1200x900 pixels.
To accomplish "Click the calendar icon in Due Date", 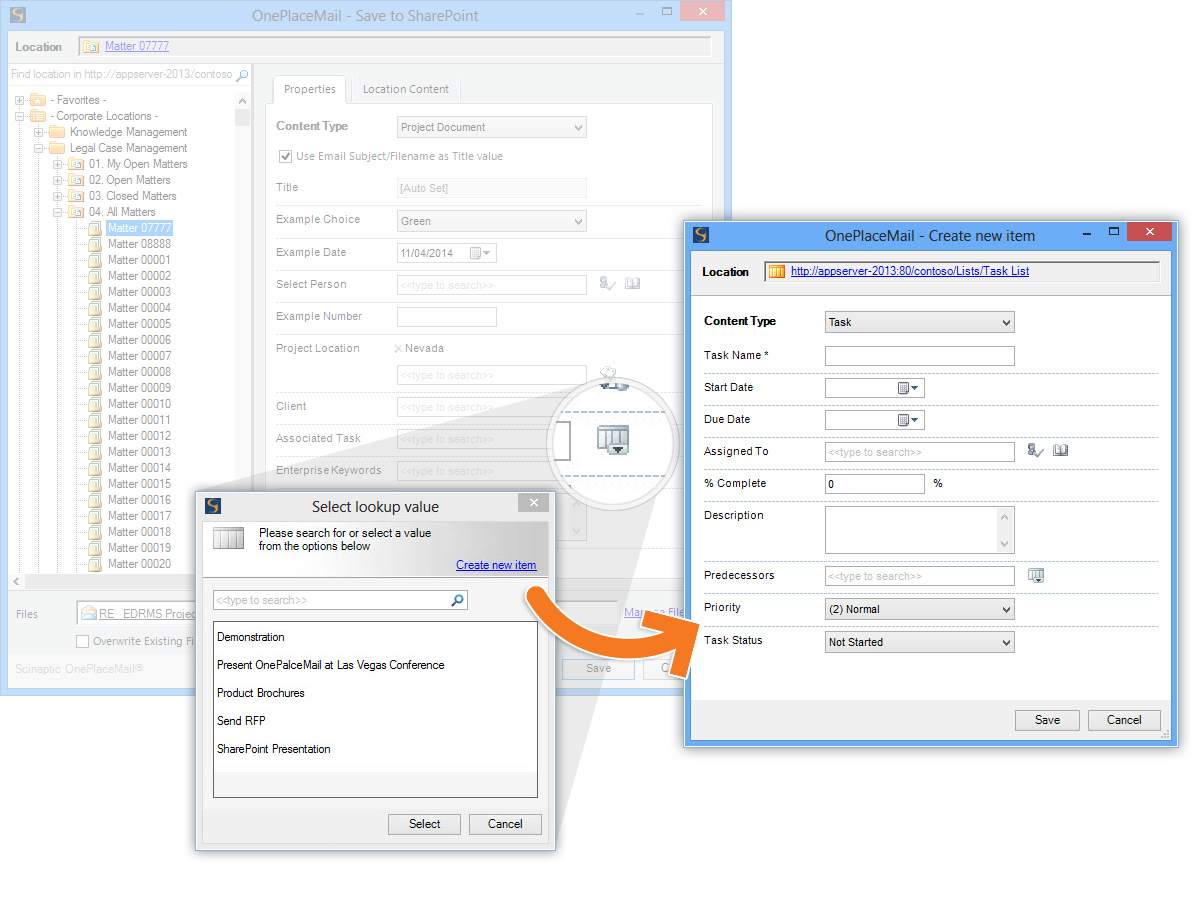I will click(x=903, y=420).
